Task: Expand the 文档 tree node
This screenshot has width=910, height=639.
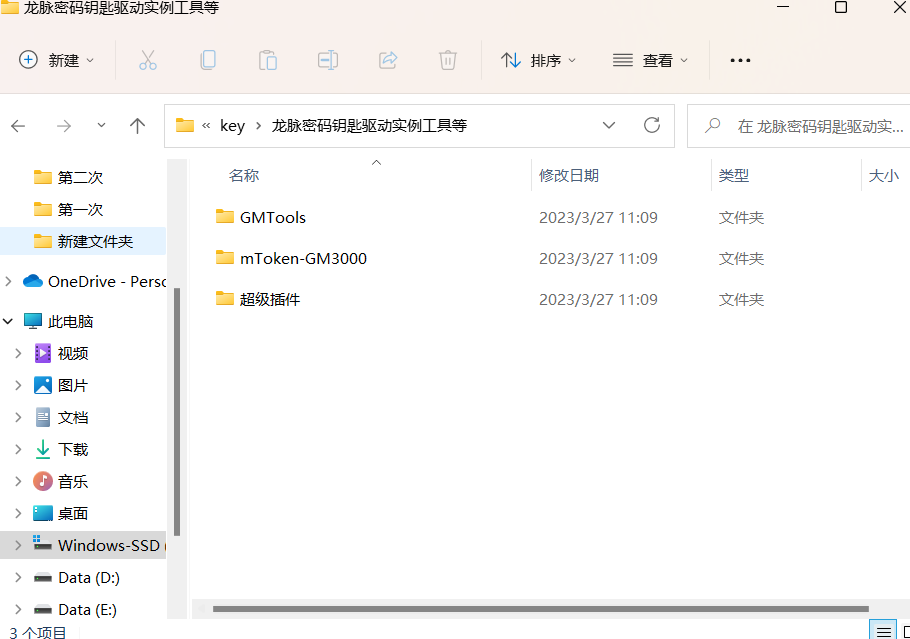Action: click(x=18, y=417)
